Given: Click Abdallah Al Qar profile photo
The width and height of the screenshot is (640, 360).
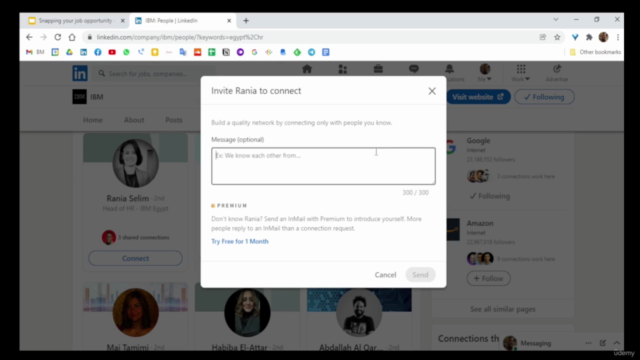Looking at the screenshot, I should click(x=359, y=312).
